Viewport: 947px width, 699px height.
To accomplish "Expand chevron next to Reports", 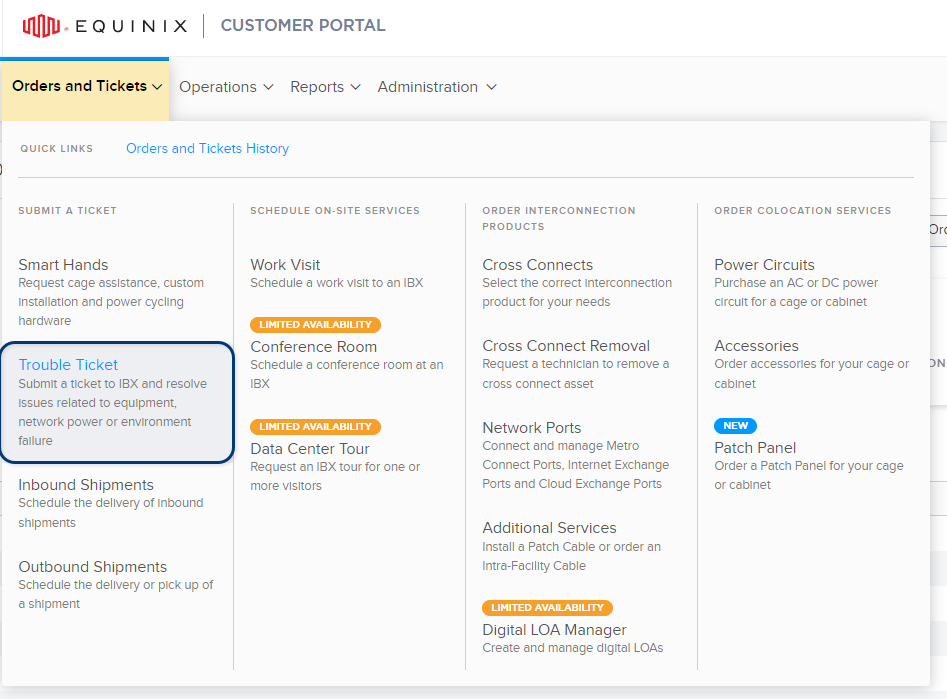I will click(x=355, y=87).
